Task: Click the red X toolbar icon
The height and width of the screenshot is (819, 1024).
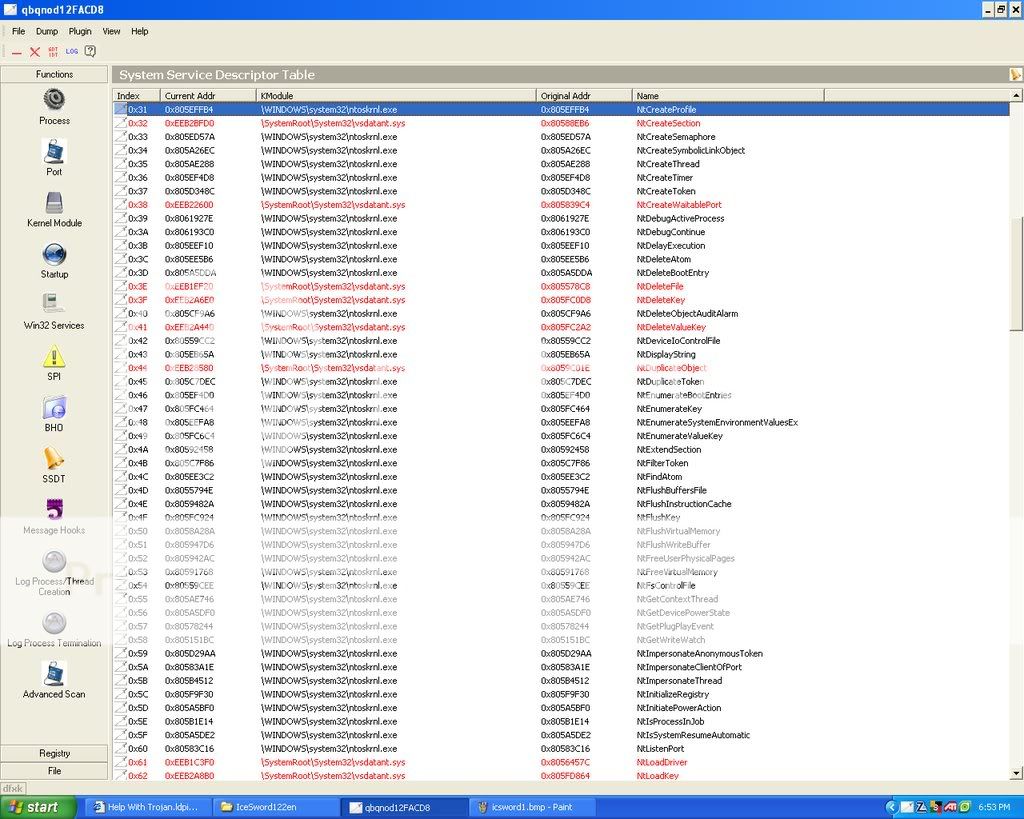Action: (x=35, y=52)
